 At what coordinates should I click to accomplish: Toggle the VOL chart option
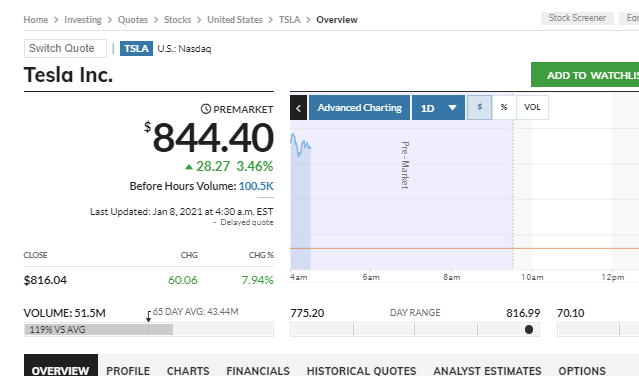tap(532, 108)
